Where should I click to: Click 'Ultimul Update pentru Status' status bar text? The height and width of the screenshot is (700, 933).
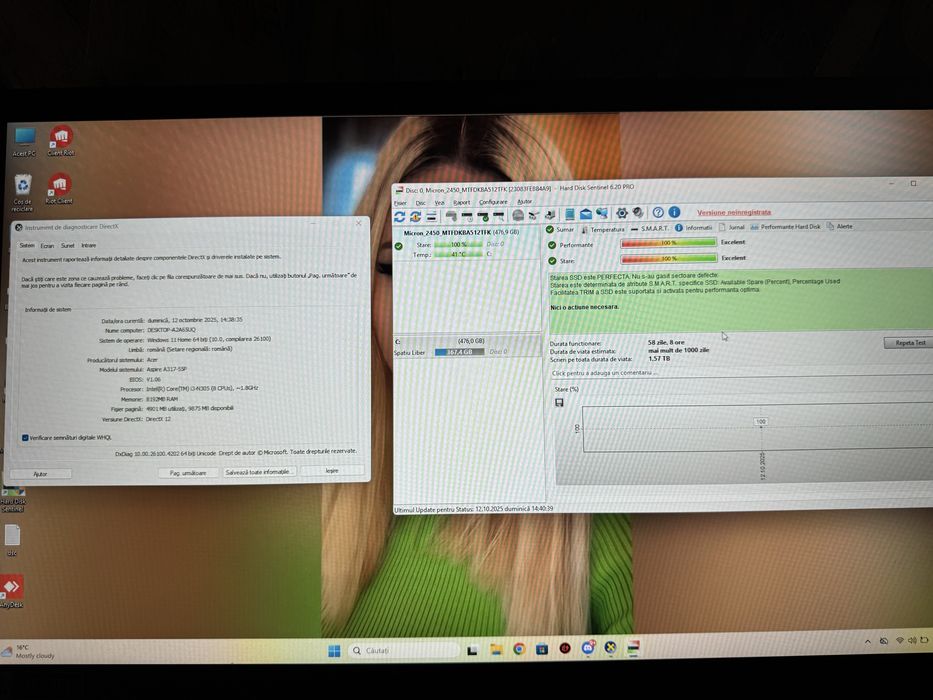coord(474,509)
